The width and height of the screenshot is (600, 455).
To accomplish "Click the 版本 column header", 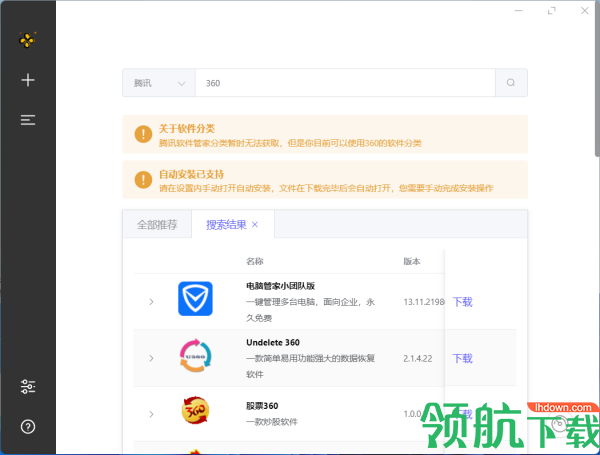I will click(412, 261).
